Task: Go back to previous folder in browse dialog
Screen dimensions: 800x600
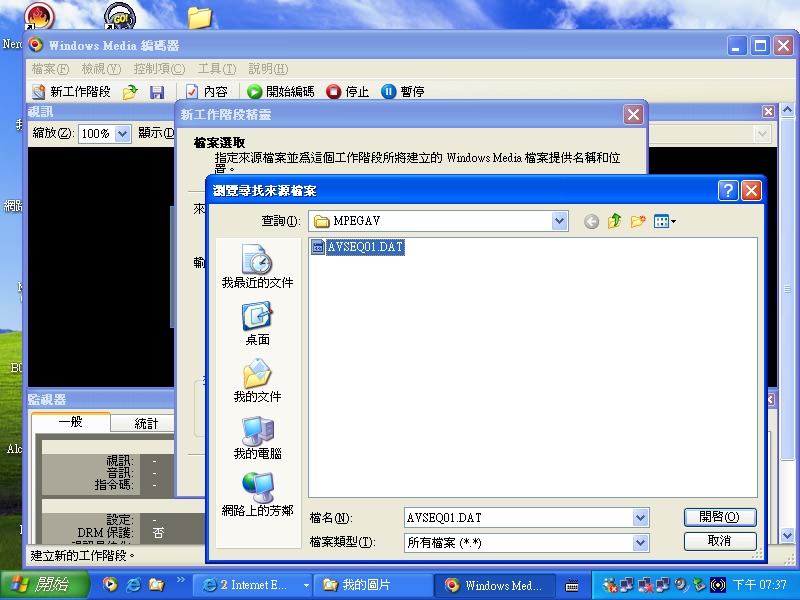Action: (591, 221)
